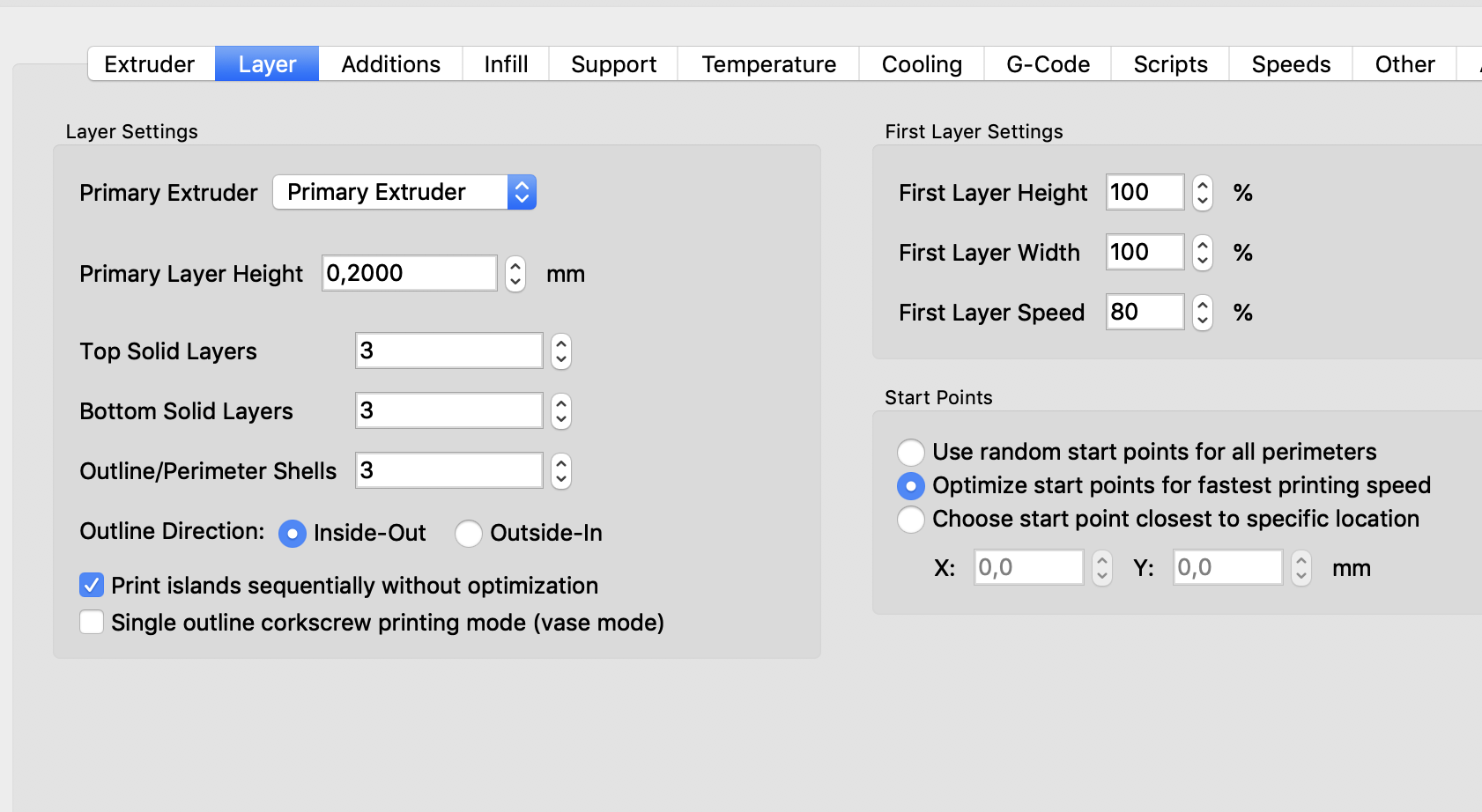The width and height of the screenshot is (1482, 812).
Task: Increase Primary Layer Height with stepper
Action: [x=515, y=266]
